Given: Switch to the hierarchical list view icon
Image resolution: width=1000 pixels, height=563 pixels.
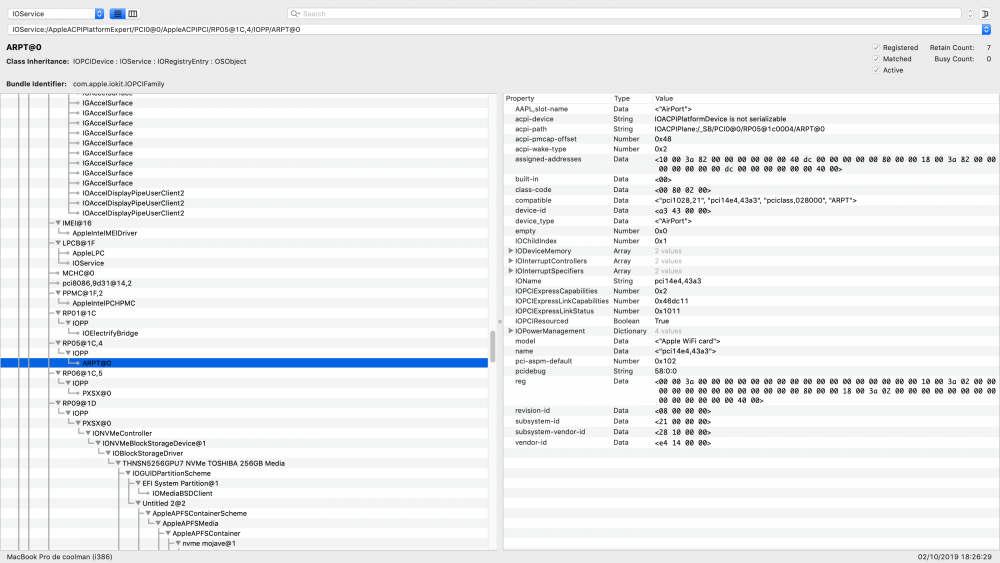Looking at the screenshot, I should [x=117, y=14].
